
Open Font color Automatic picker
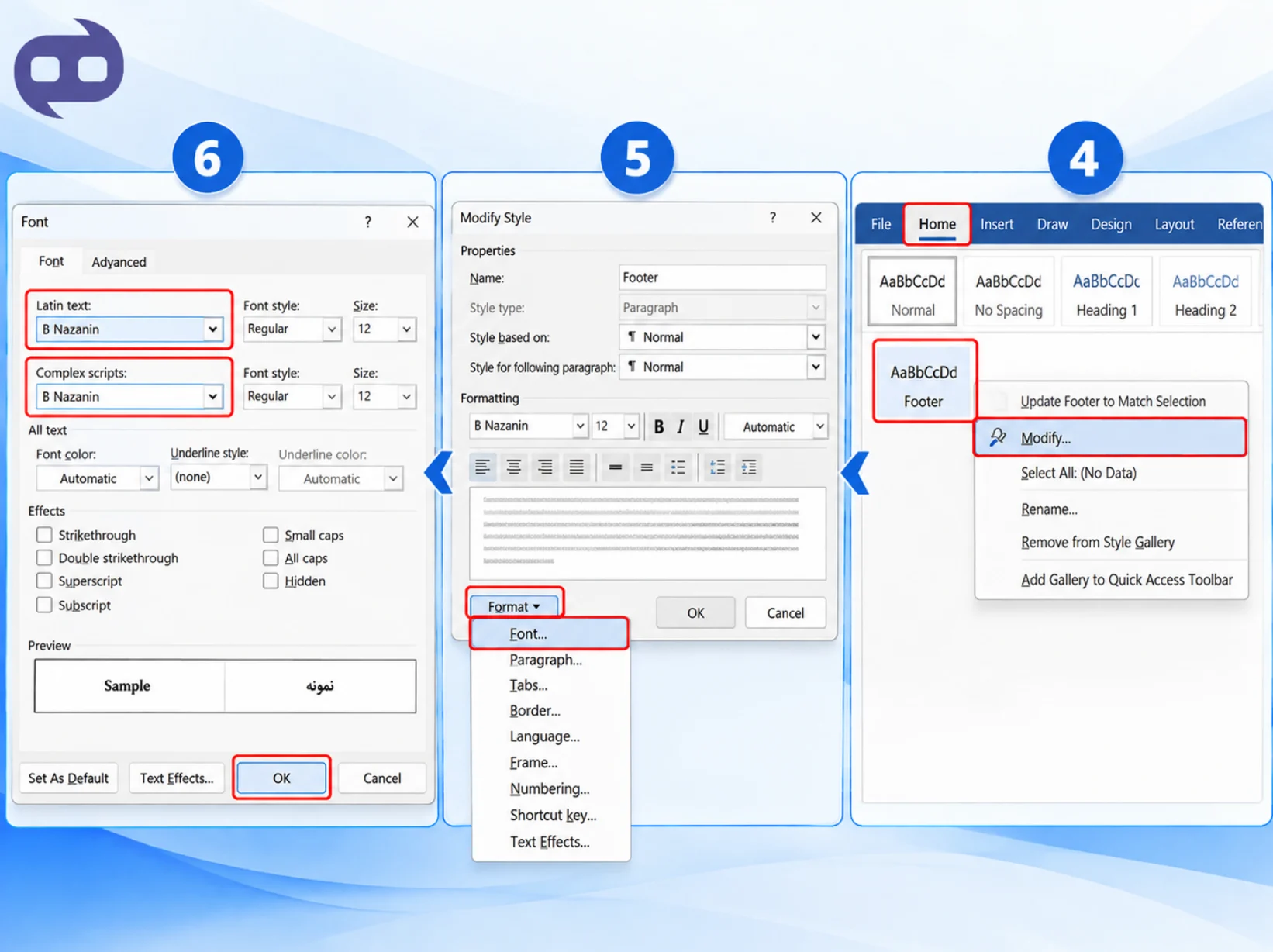tap(98, 478)
